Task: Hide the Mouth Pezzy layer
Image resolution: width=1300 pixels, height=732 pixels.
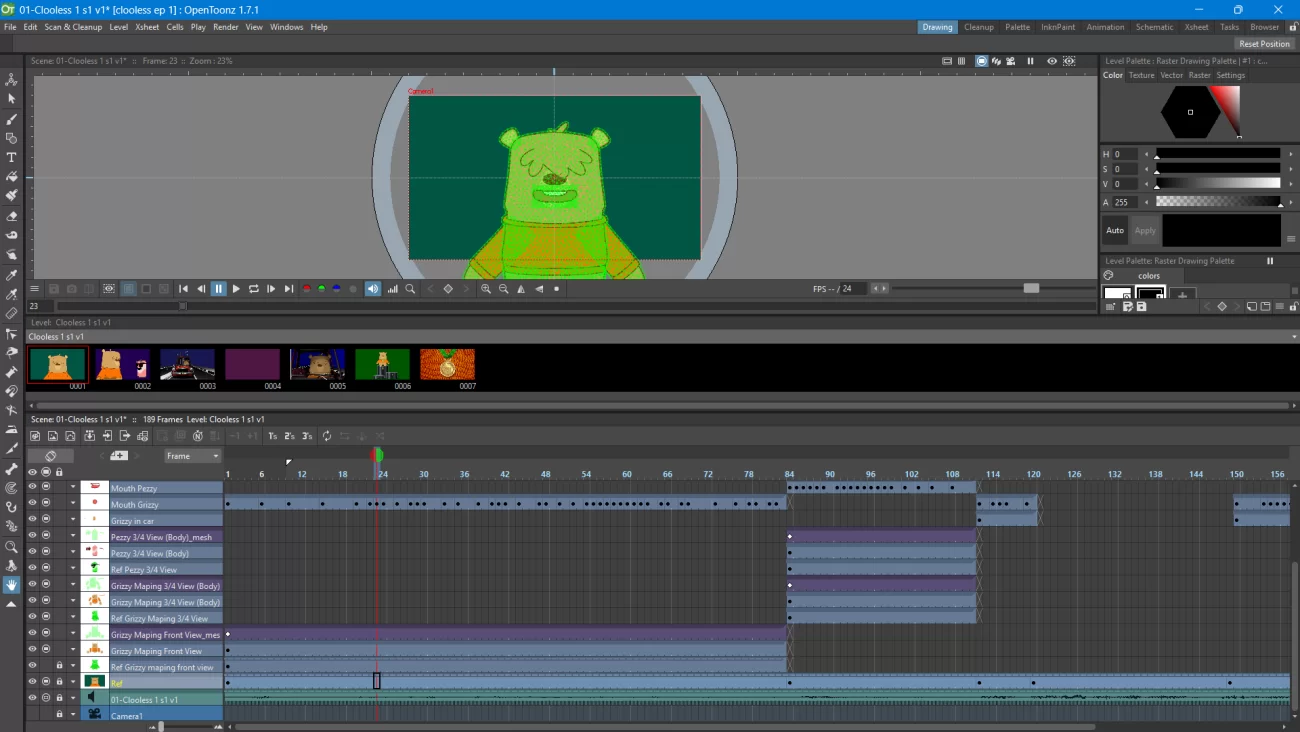Action: (32, 487)
